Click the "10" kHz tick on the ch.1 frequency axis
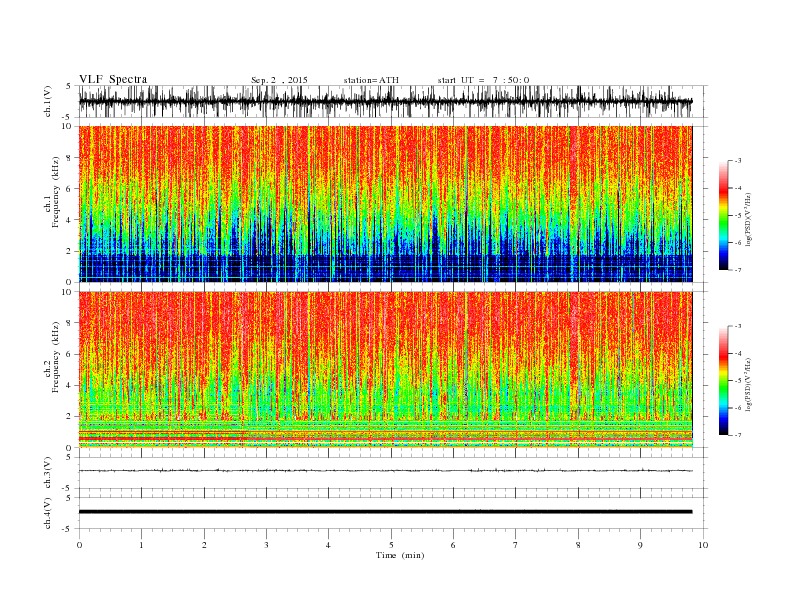This screenshot has width=792, height=612. (x=67, y=126)
